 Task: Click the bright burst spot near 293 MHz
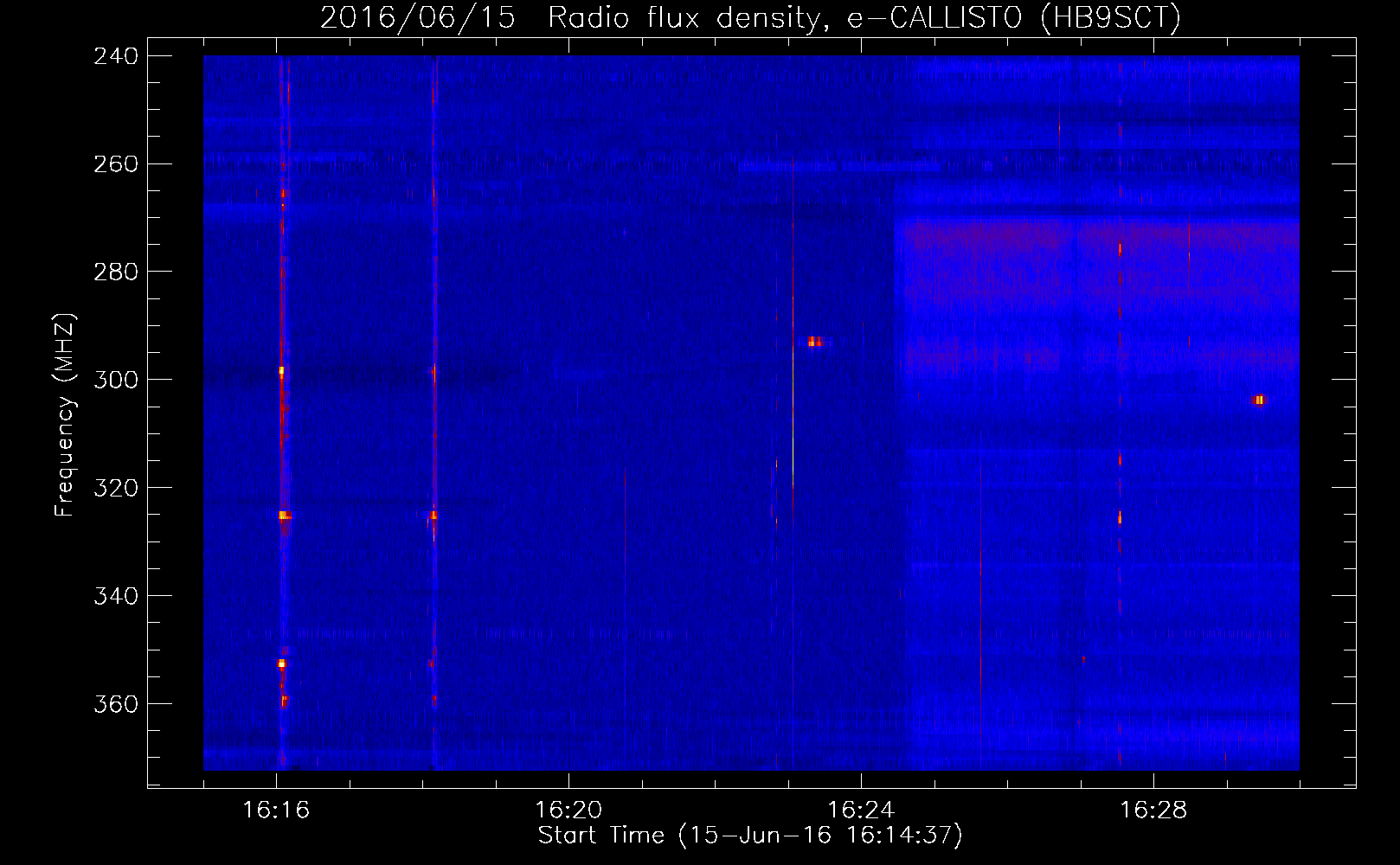815,342
